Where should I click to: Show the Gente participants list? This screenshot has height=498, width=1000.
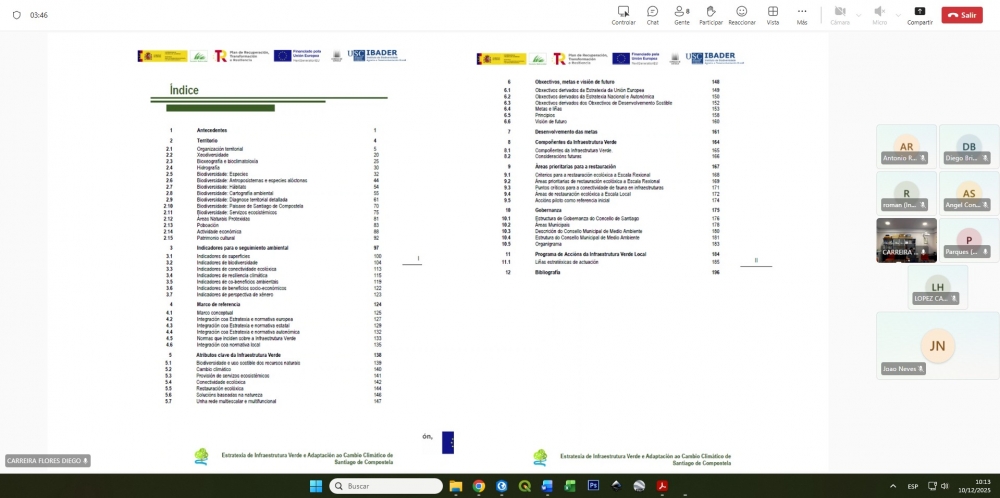pyautogui.click(x=681, y=14)
